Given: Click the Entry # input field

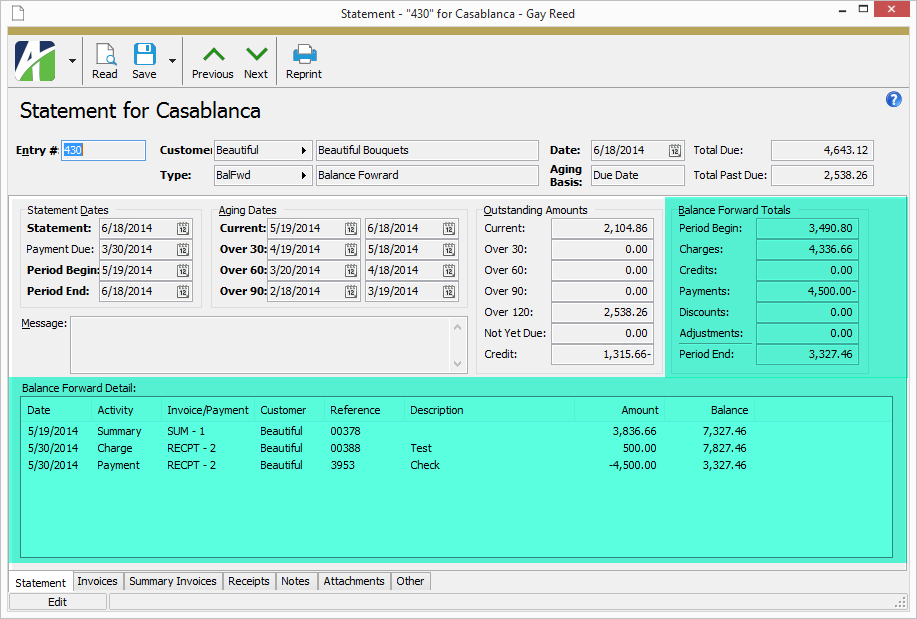Looking at the screenshot, I should click(x=104, y=151).
